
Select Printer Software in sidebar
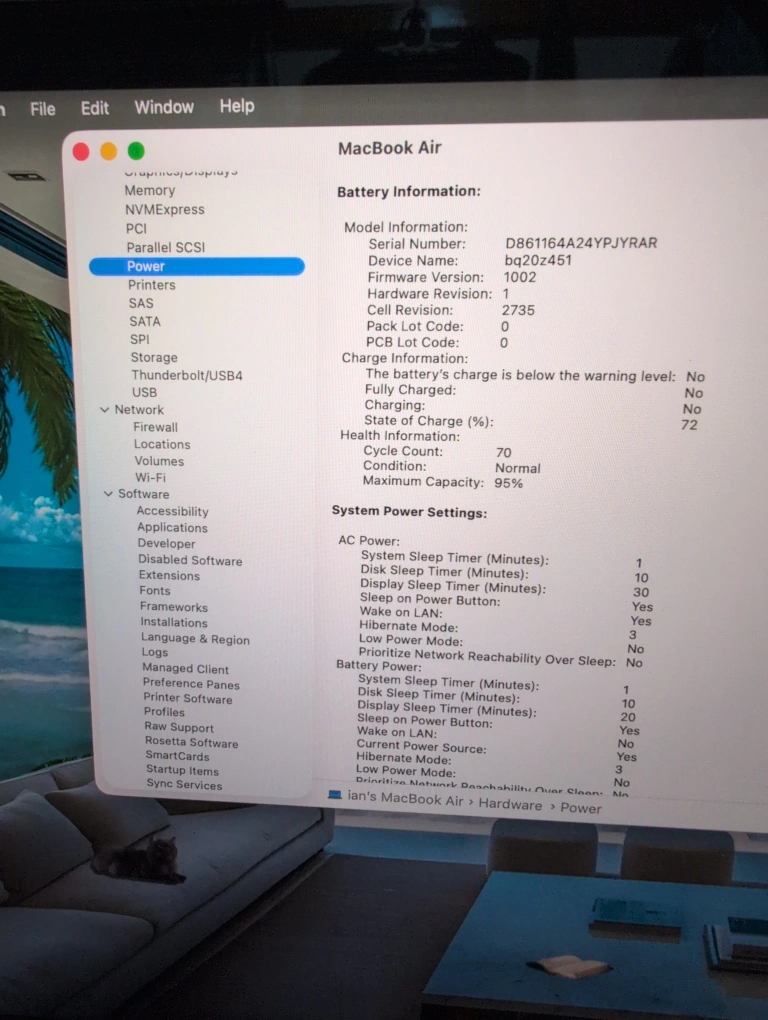click(188, 699)
